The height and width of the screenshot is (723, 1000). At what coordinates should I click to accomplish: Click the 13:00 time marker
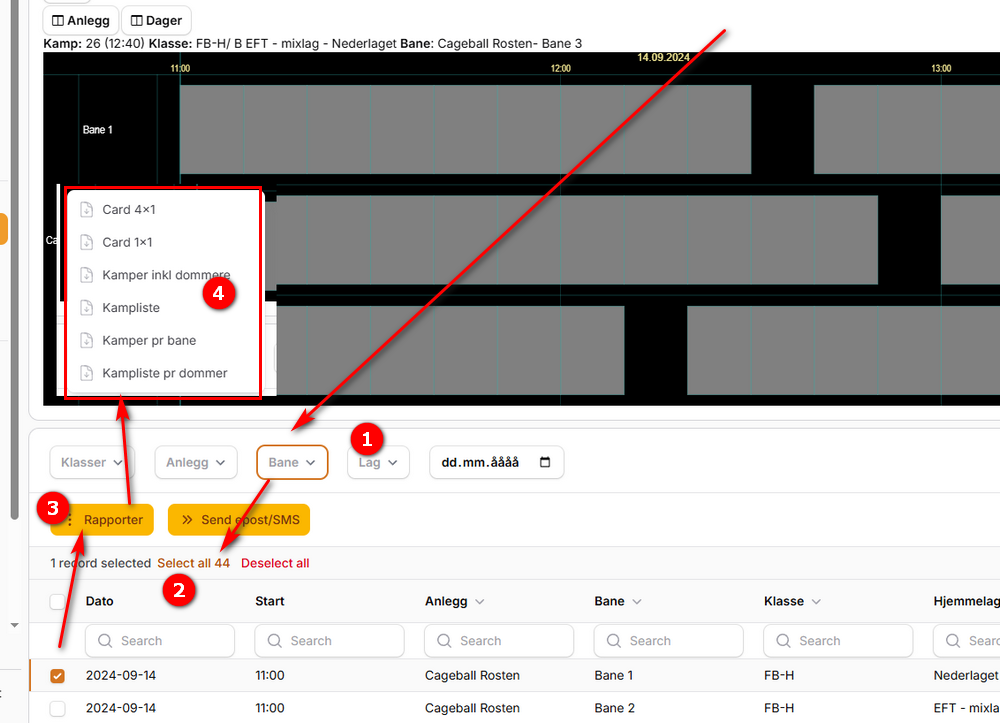[941, 68]
